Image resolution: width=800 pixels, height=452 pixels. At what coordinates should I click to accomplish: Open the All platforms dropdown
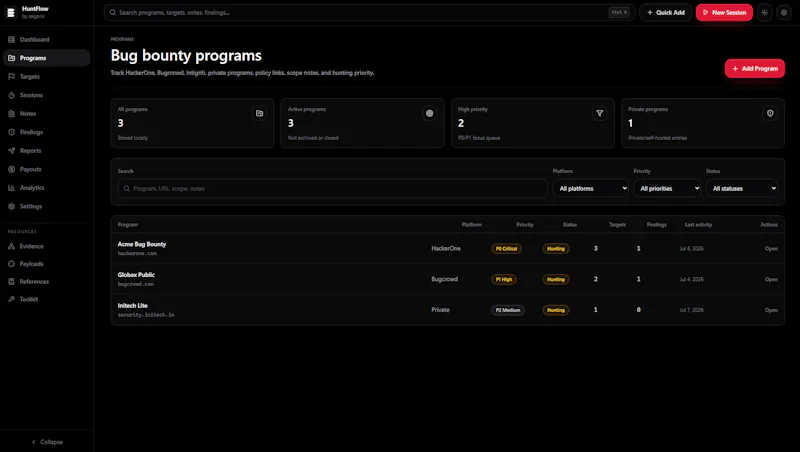(591, 188)
